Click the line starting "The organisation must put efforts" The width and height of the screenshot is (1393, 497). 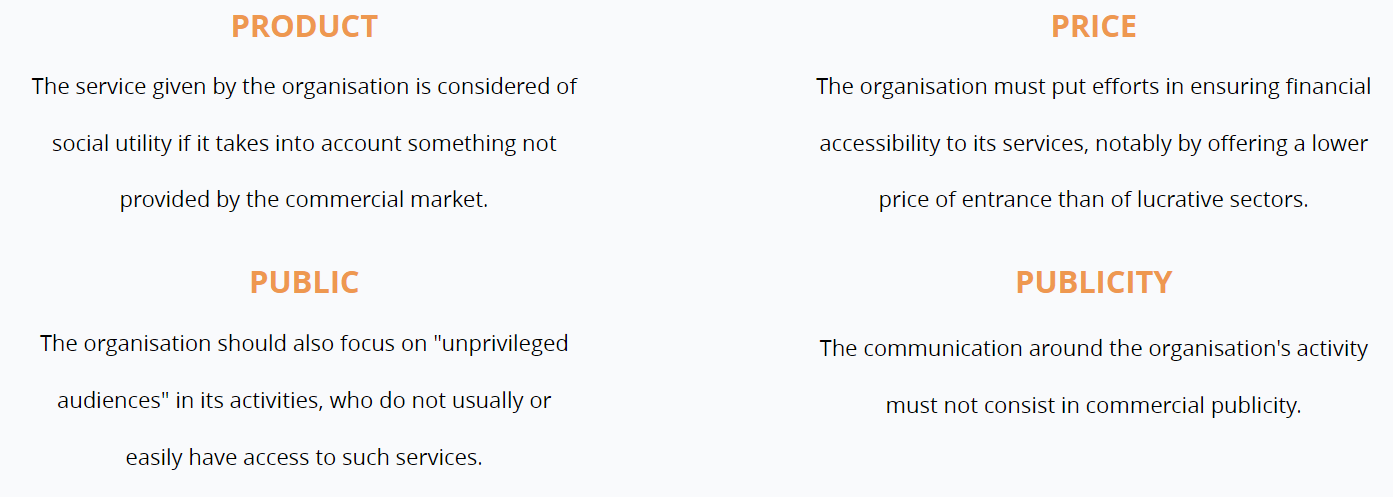pos(1093,86)
